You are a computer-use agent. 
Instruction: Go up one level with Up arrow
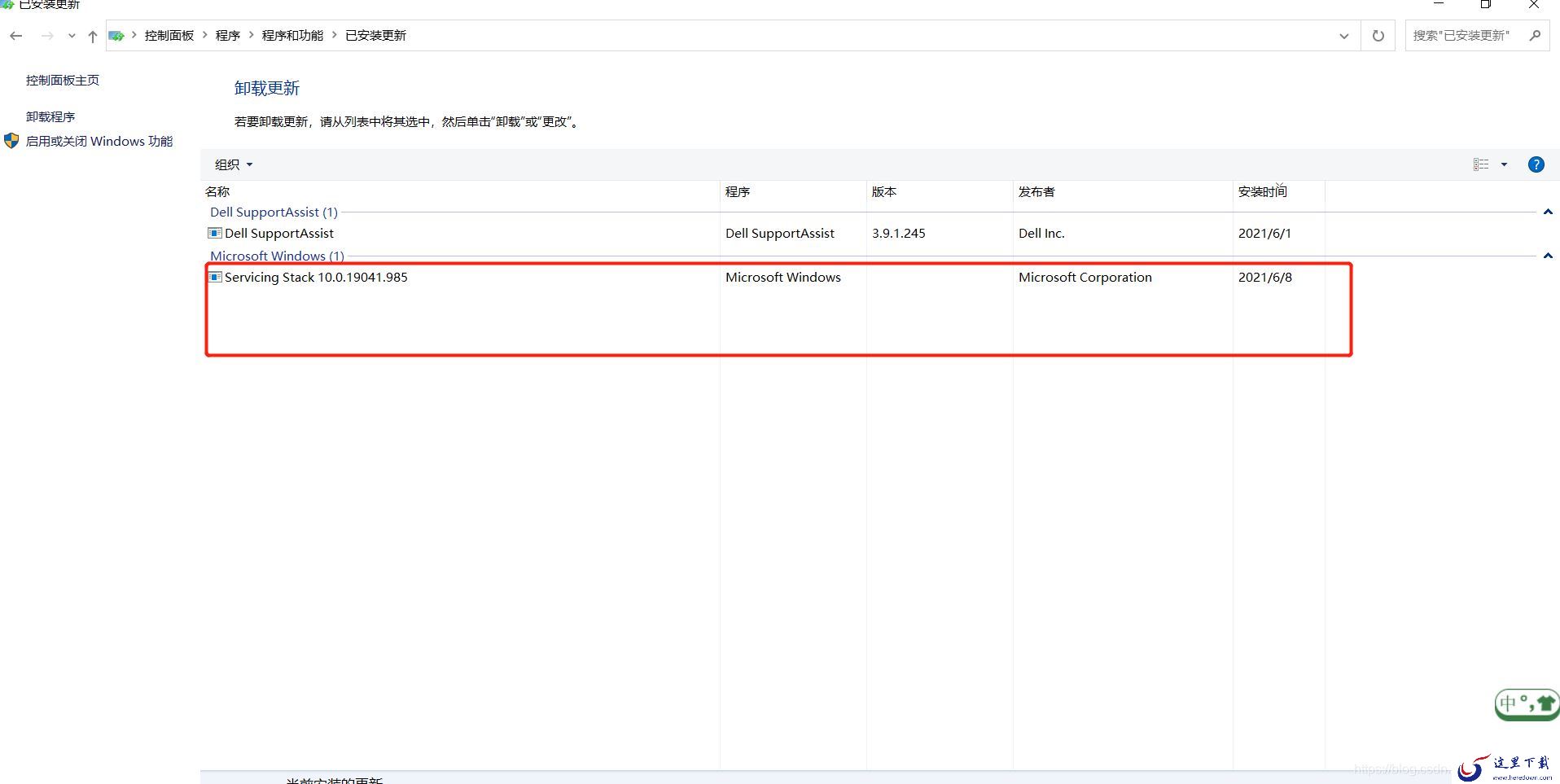tap(93, 36)
